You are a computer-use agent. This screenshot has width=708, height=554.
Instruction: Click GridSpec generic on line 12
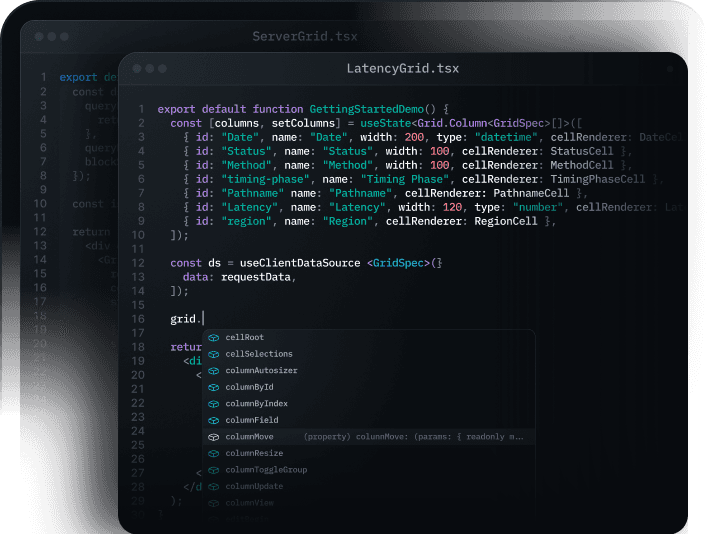click(x=398, y=263)
